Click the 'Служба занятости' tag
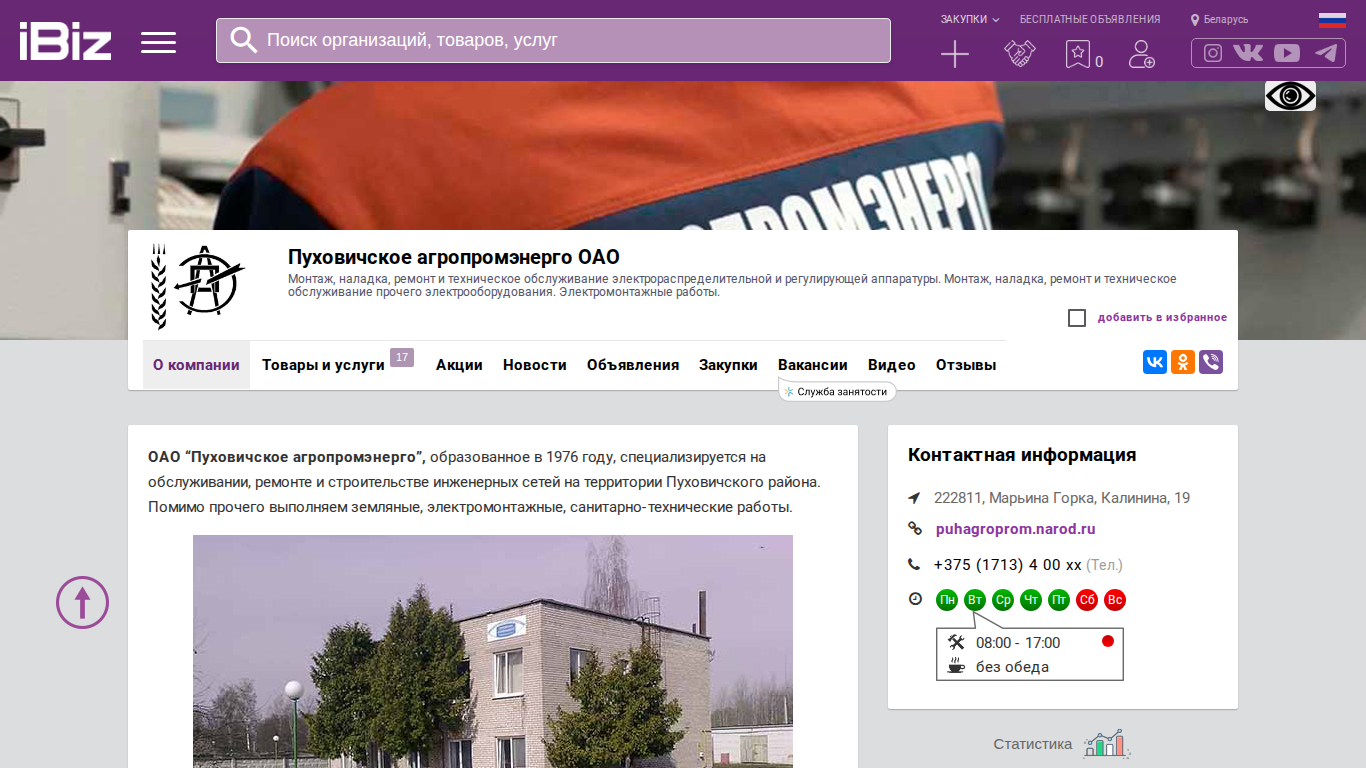Viewport: 1366px width, 768px height. click(837, 391)
